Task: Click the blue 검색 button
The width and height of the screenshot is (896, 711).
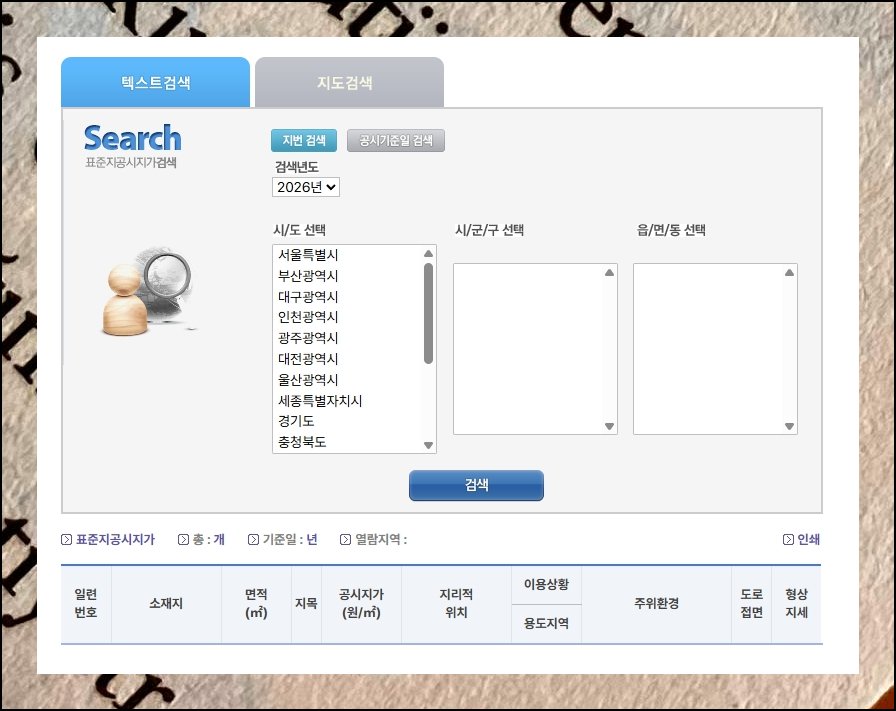Action: click(x=477, y=485)
